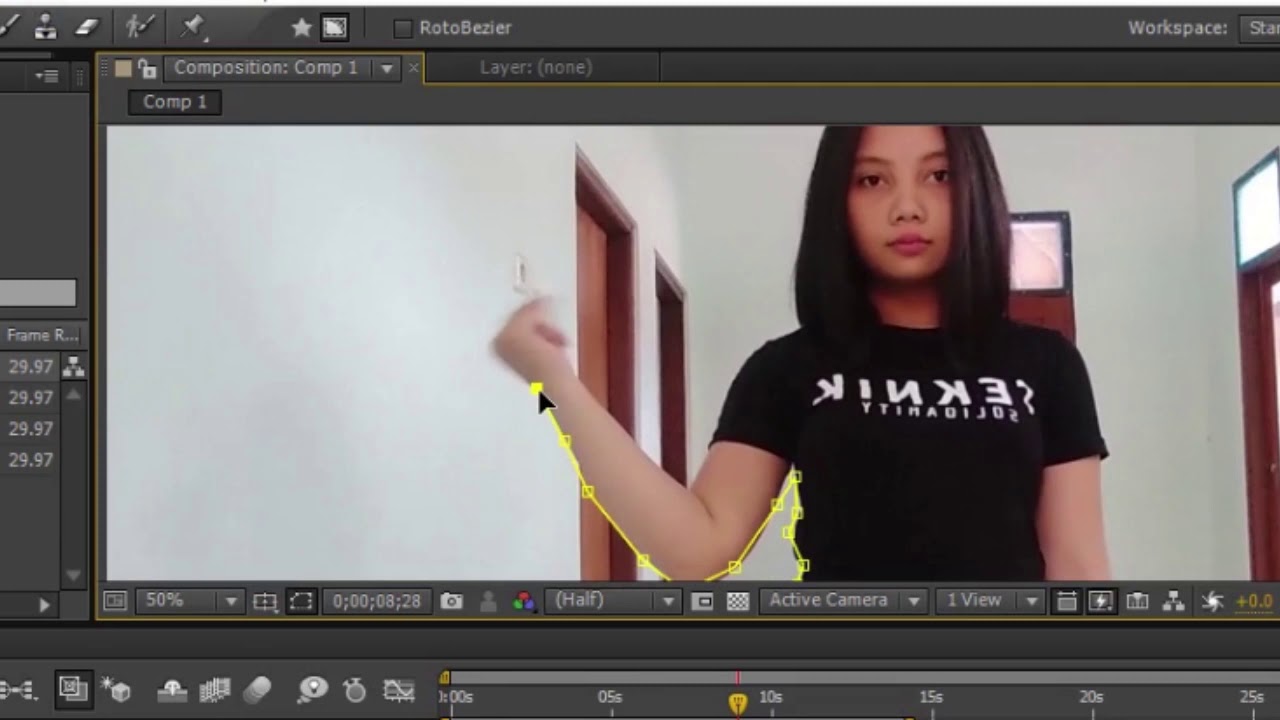Click the Frame R... column header
The width and height of the screenshot is (1280, 720).
point(42,336)
